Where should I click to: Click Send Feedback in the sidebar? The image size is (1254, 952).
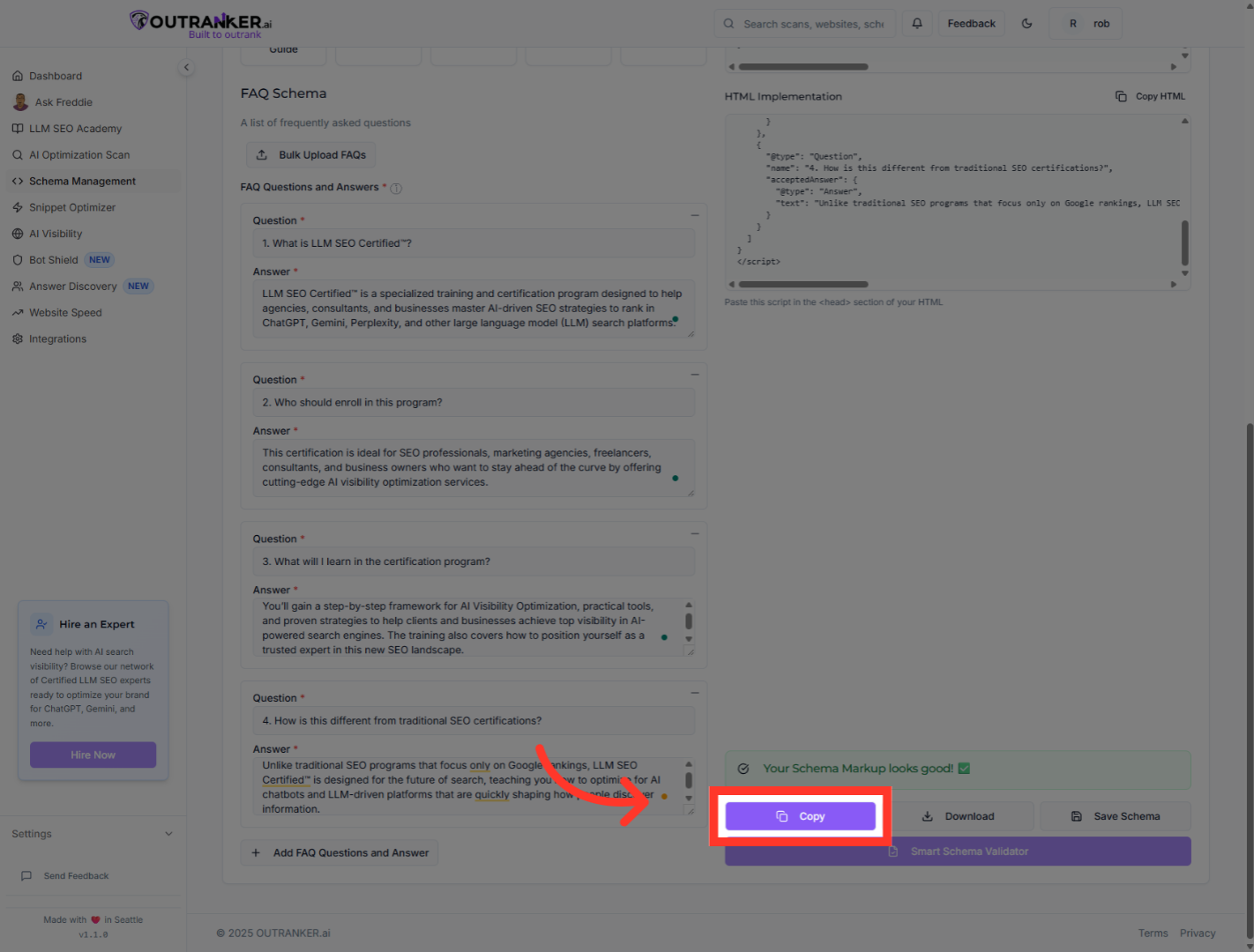pyautogui.click(x=76, y=876)
